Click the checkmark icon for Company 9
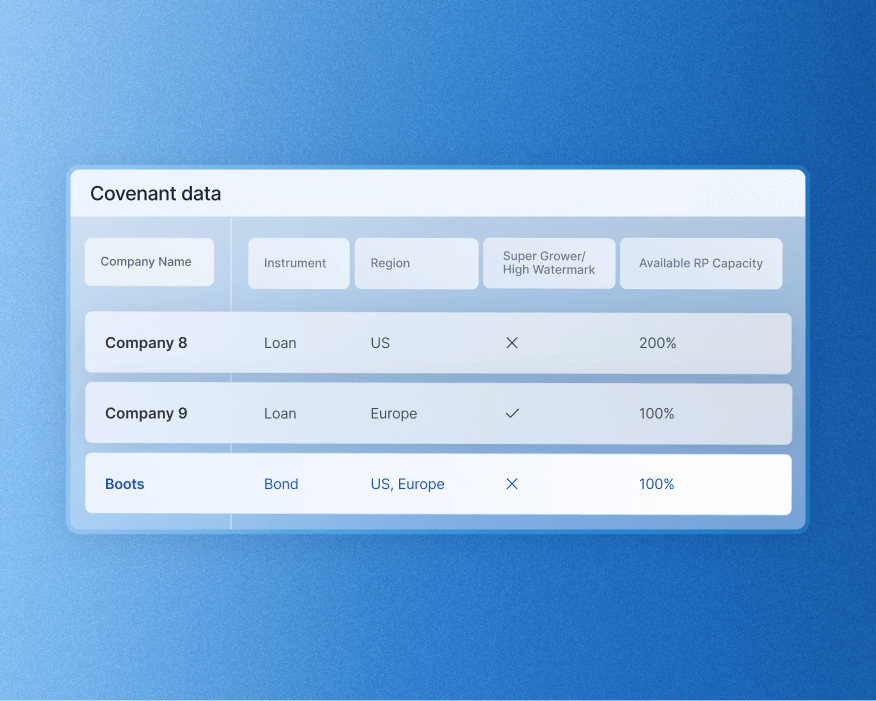Image resolution: width=876 pixels, height=701 pixels. [x=511, y=413]
